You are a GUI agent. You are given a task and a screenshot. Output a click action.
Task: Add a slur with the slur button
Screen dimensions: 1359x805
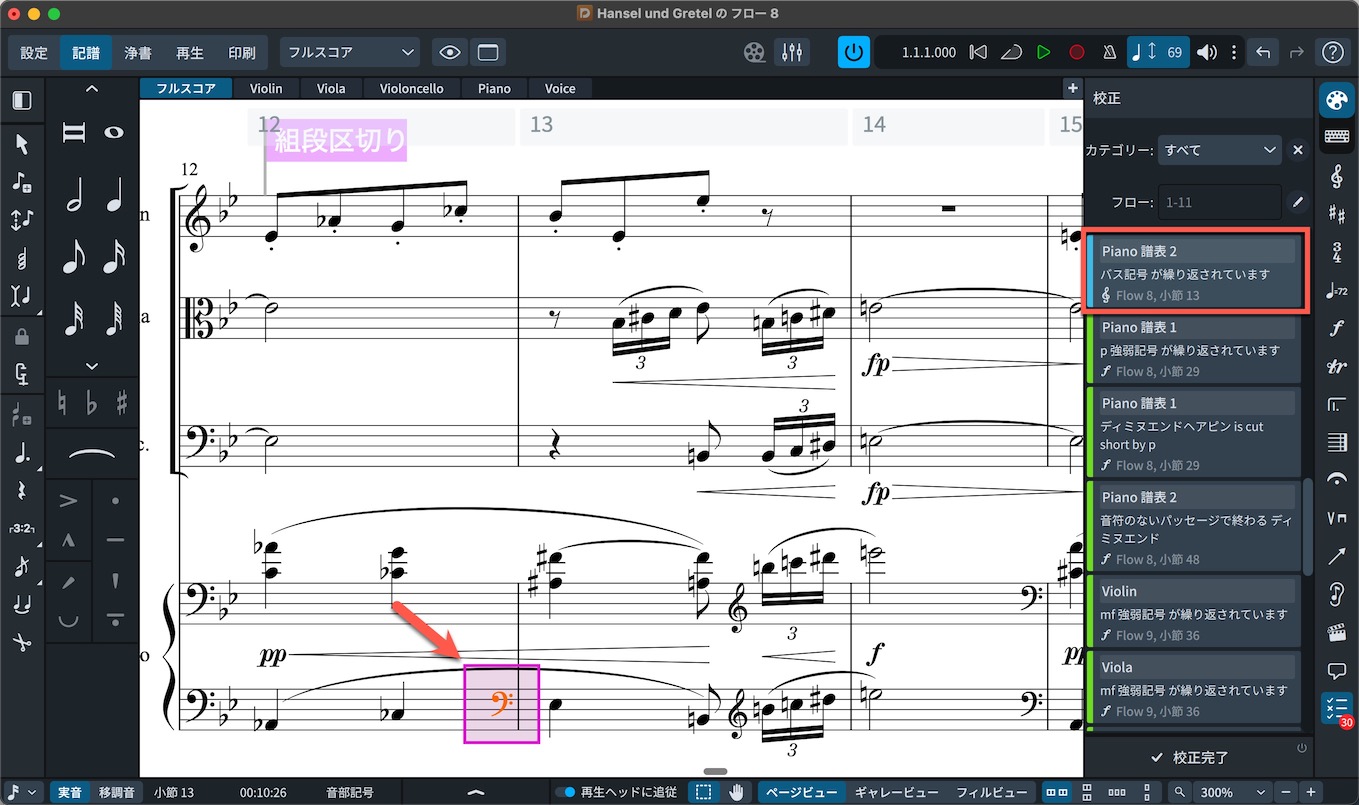point(91,454)
